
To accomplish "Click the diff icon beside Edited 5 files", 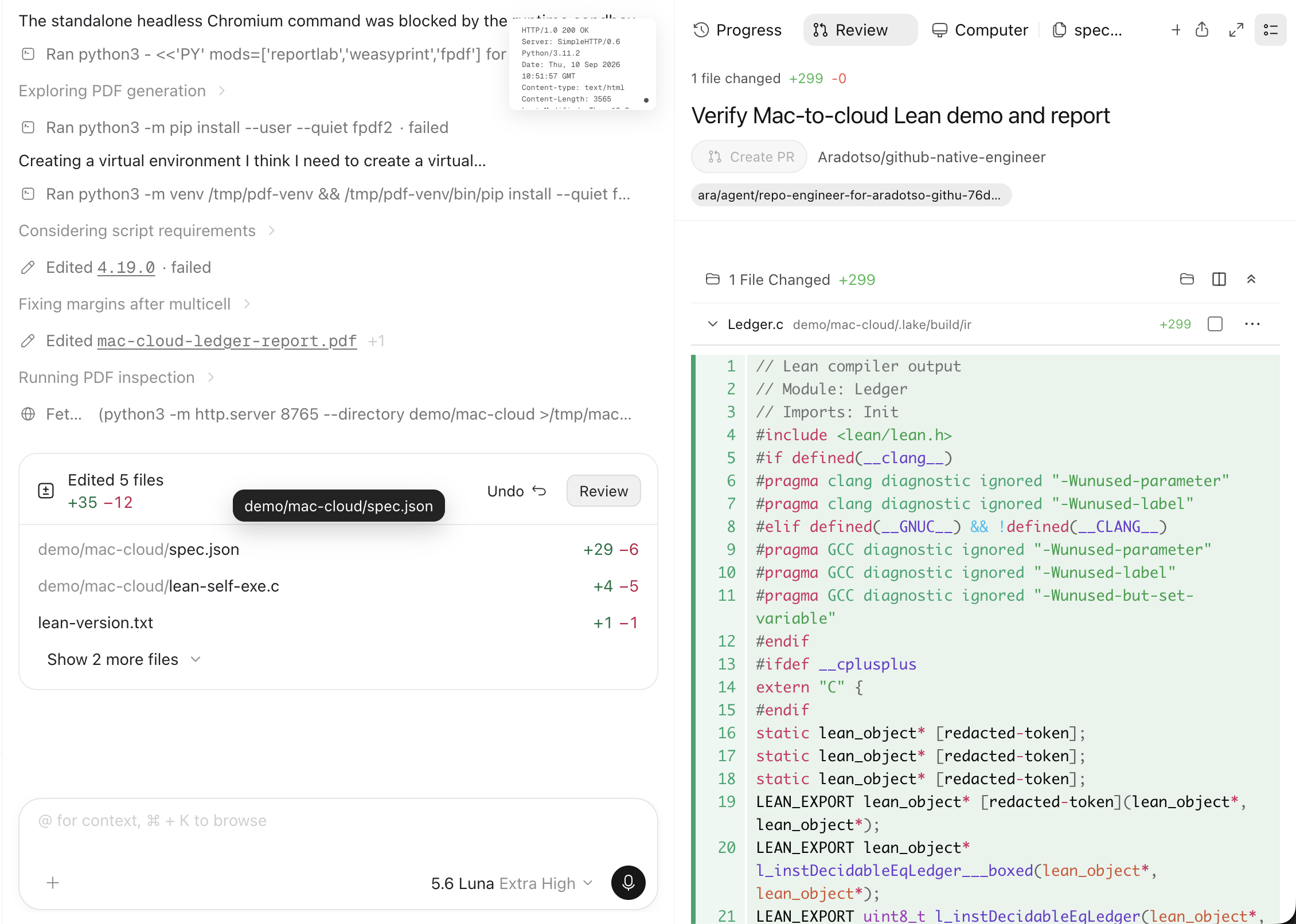I will point(46,491).
